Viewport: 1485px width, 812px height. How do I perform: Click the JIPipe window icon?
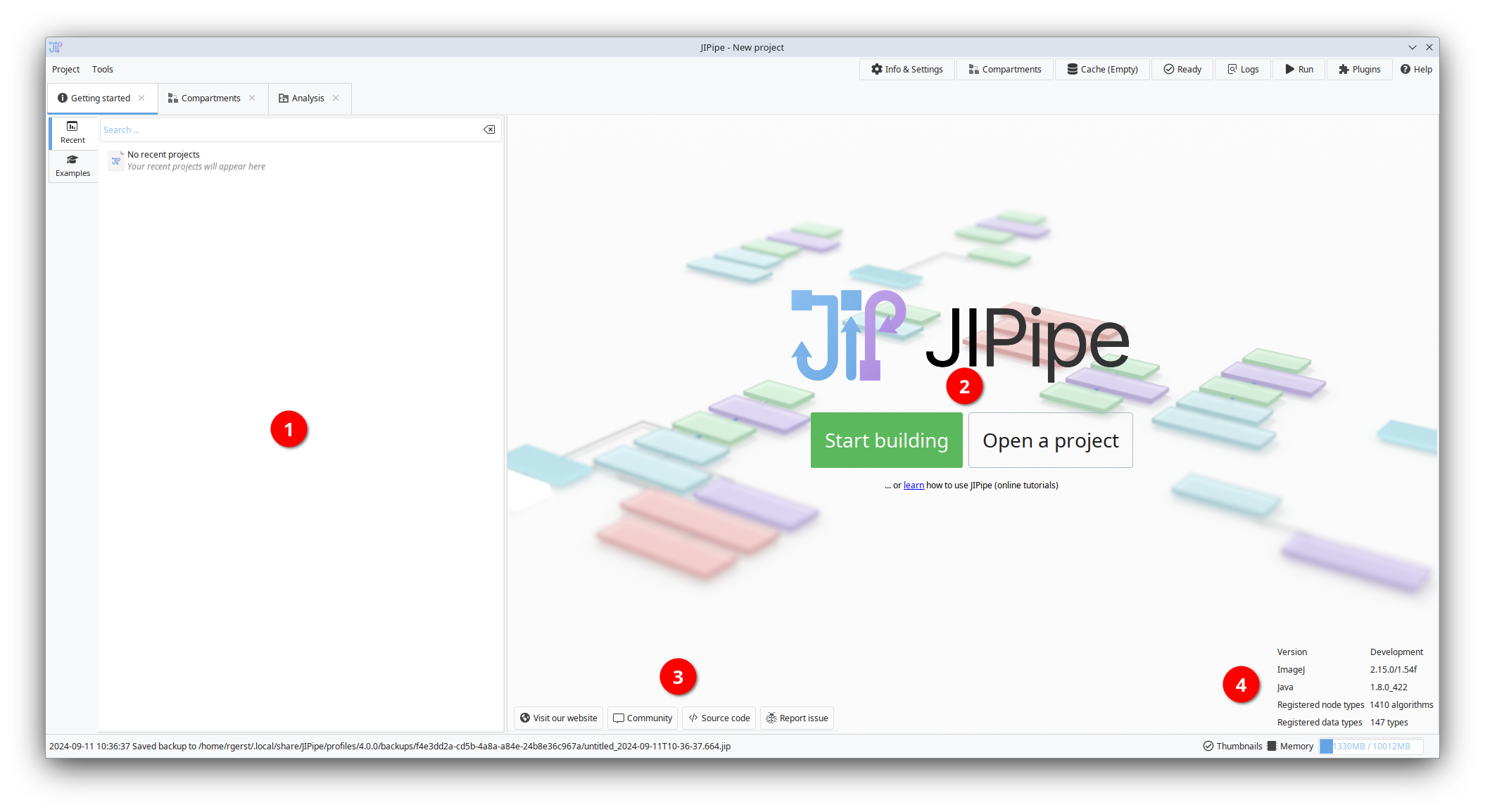point(56,47)
